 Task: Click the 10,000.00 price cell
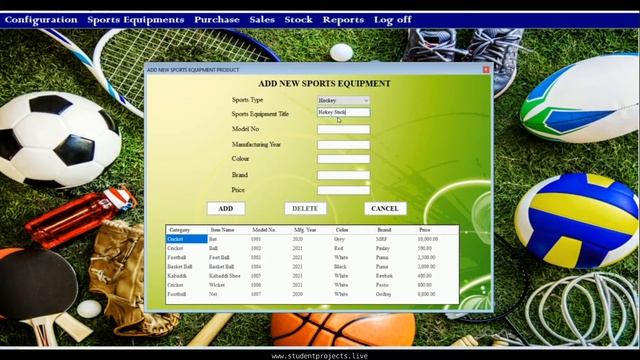(428, 239)
